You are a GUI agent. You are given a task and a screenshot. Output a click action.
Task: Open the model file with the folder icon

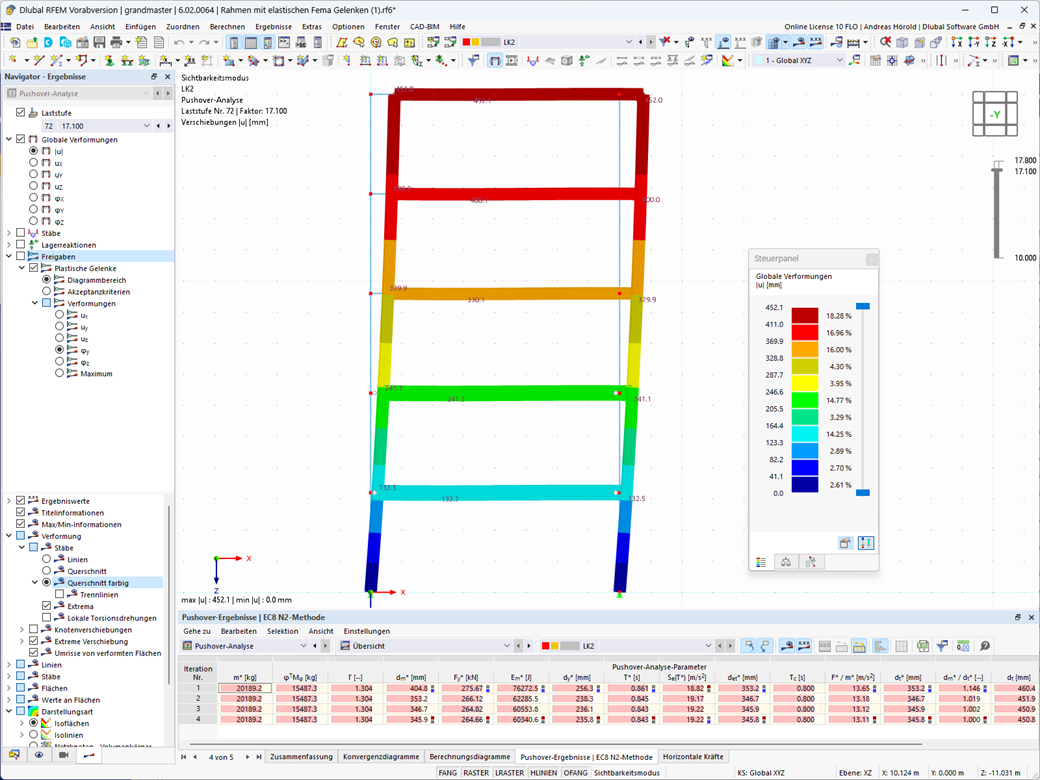click(x=31, y=42)
